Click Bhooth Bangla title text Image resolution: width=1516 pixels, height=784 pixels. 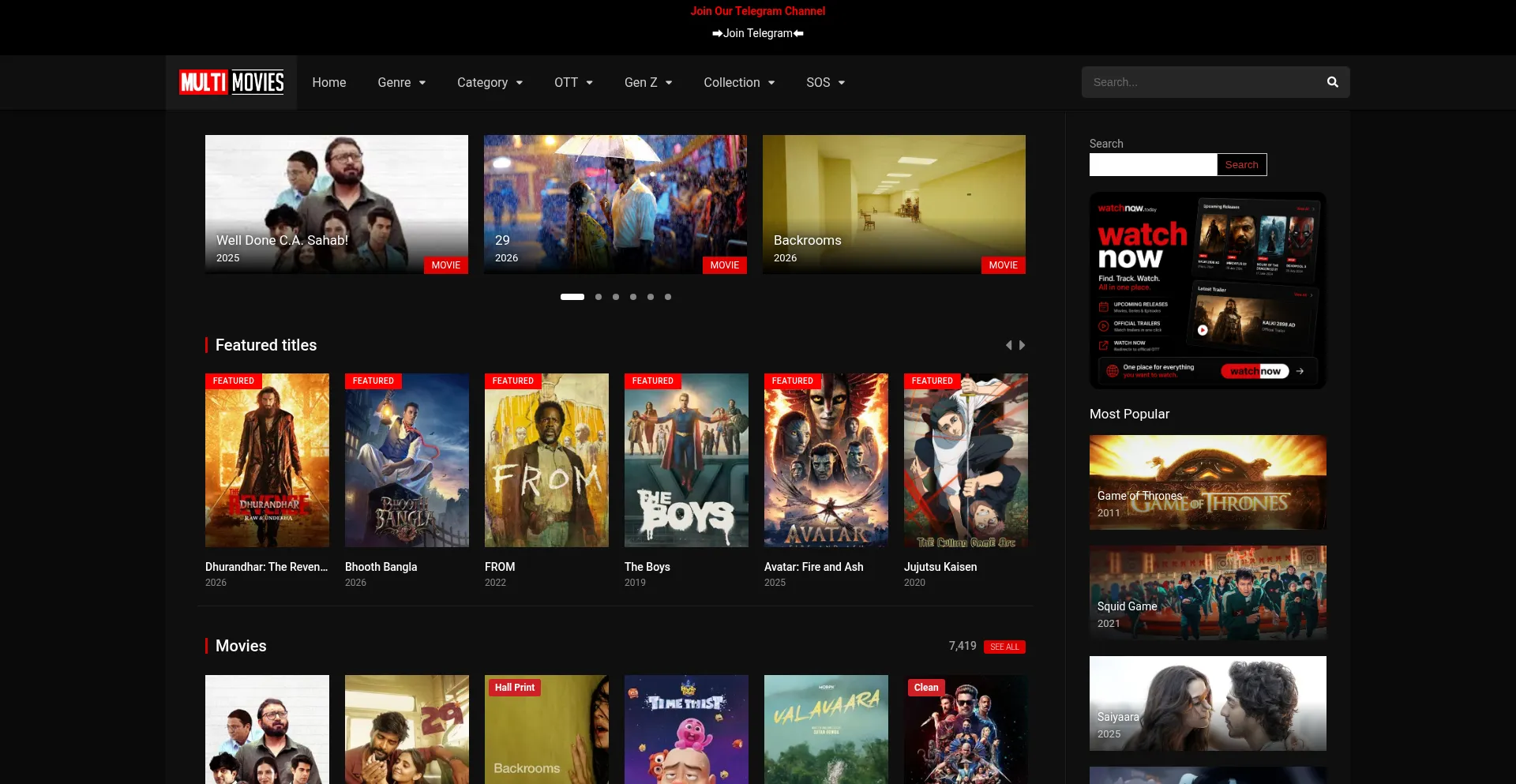(x=381, y=567)
